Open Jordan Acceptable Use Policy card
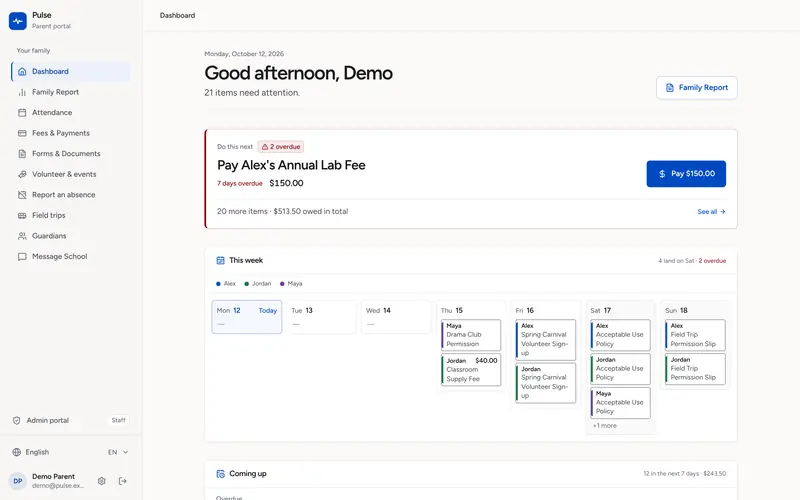 click(x=620, y=369)
